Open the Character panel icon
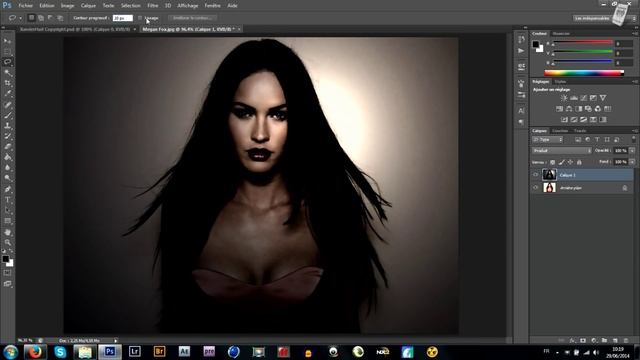Image resolution: width=640 pixels, height=360 pixels. click(x=521, y=111)
